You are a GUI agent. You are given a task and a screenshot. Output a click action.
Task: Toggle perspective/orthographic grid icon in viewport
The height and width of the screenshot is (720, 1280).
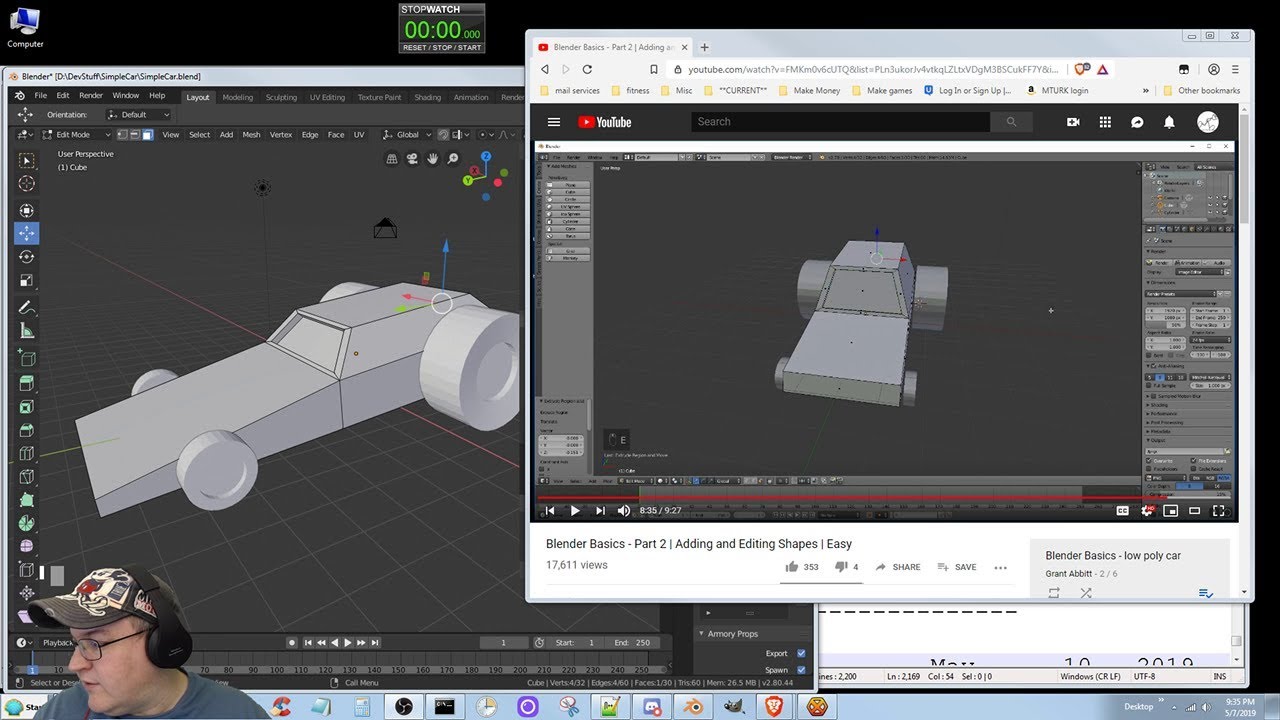coord(390,158)
